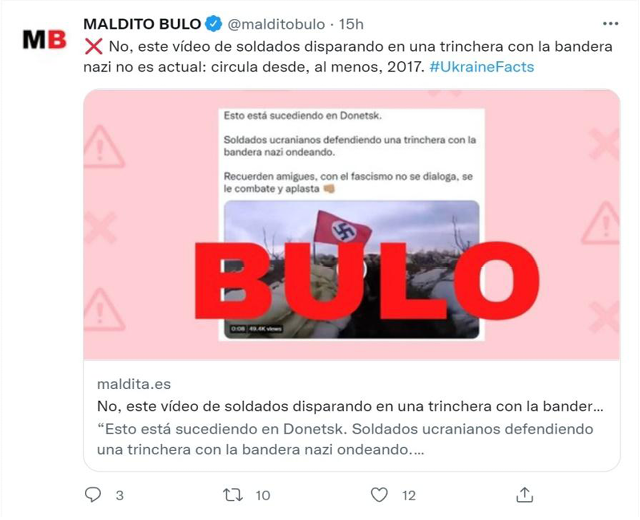Open the share upload icon

[x=524, y=495]
